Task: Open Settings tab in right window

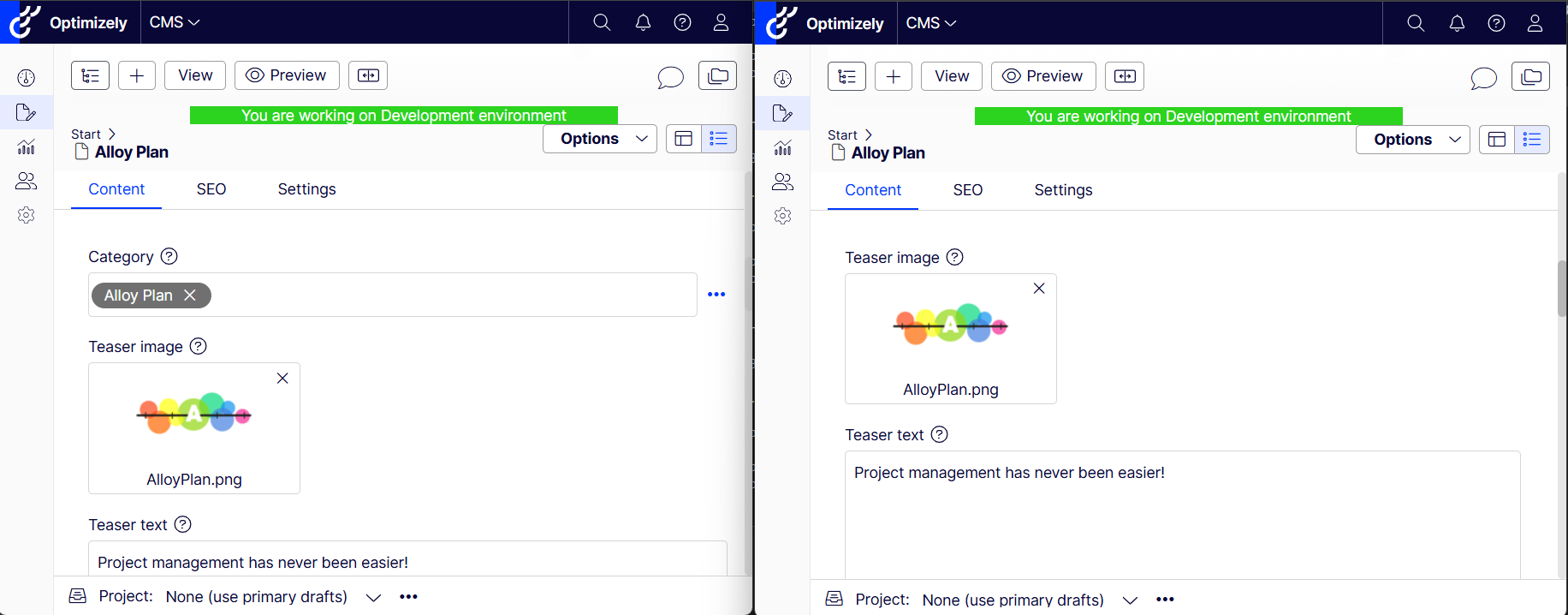Action: tap(1063, 190)
